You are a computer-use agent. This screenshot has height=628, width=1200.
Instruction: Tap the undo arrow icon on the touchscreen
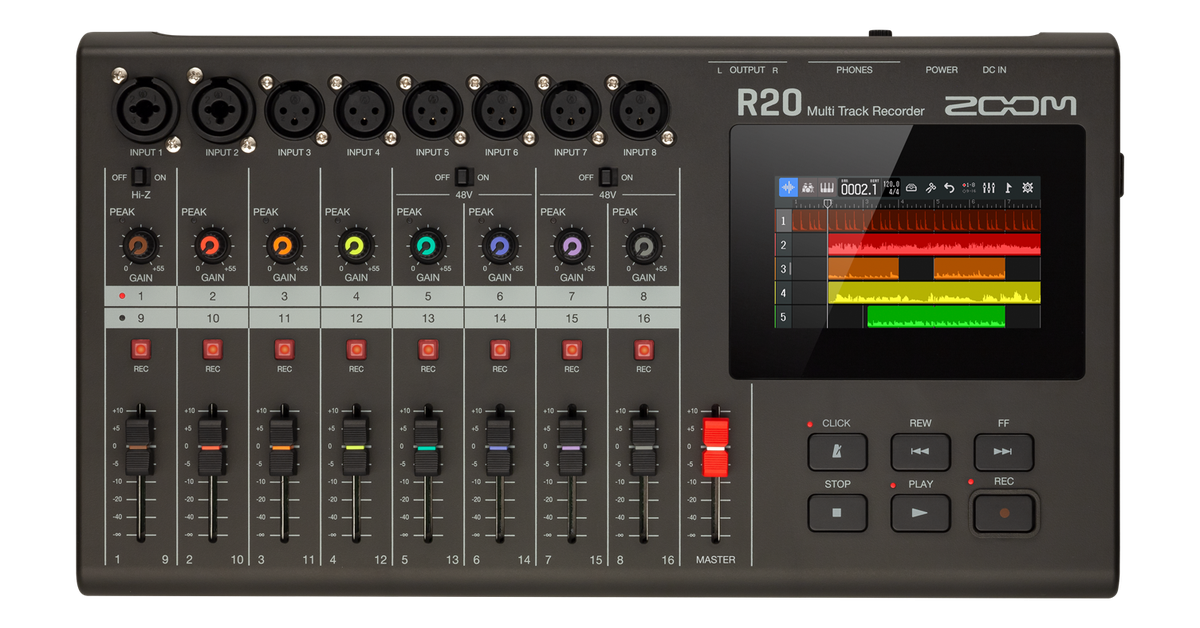point(949,187)
